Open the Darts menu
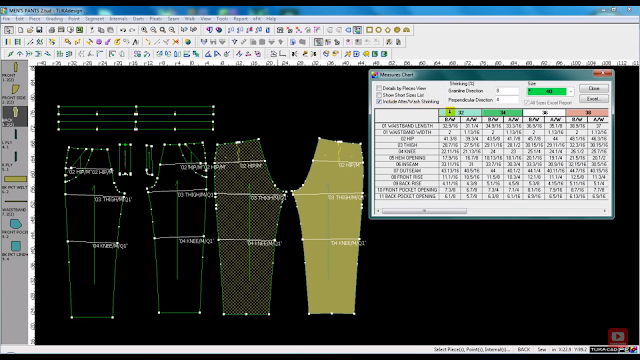 pos(138,19)
